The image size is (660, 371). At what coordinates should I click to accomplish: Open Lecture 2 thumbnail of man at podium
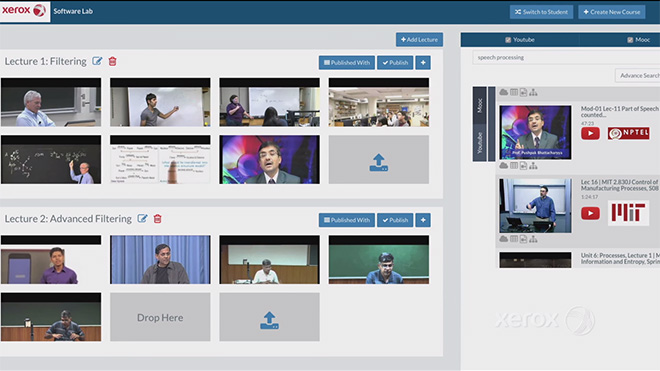[x=51, y=317]
